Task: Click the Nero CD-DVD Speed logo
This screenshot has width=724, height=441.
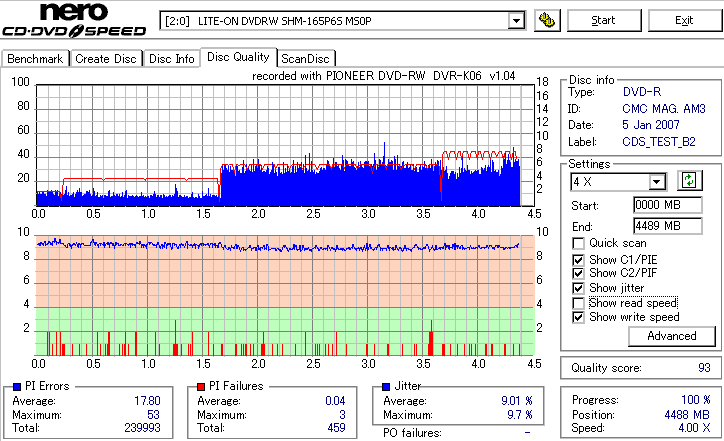Action: pyautogui.click(x=74, y=19)
